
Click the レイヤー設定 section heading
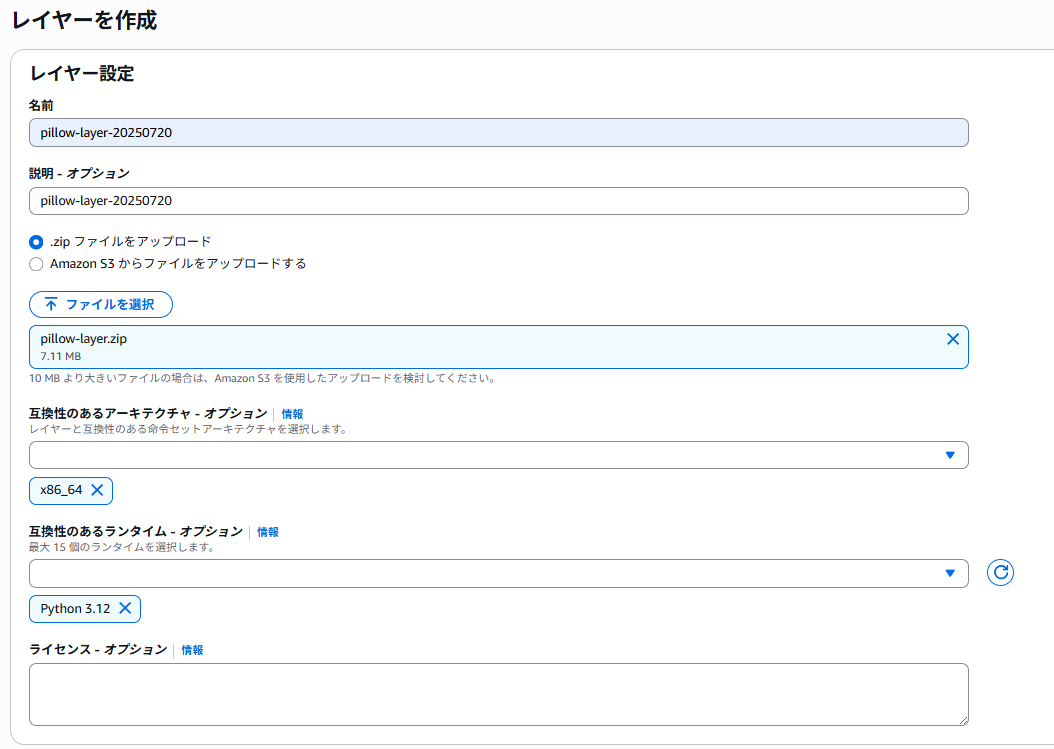click(x=82, y=73)
